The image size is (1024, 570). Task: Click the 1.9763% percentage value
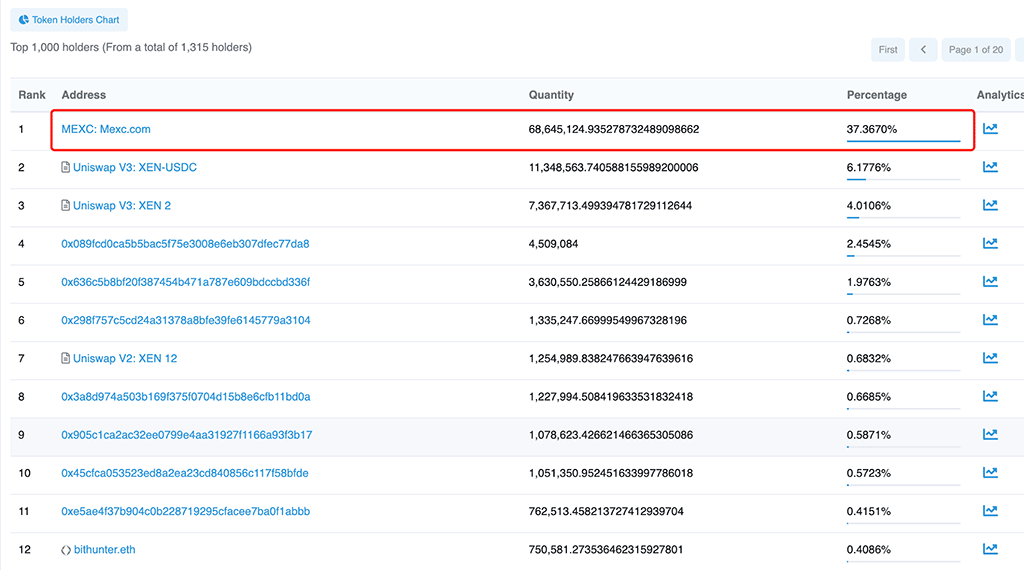click(x=869, y=282)
